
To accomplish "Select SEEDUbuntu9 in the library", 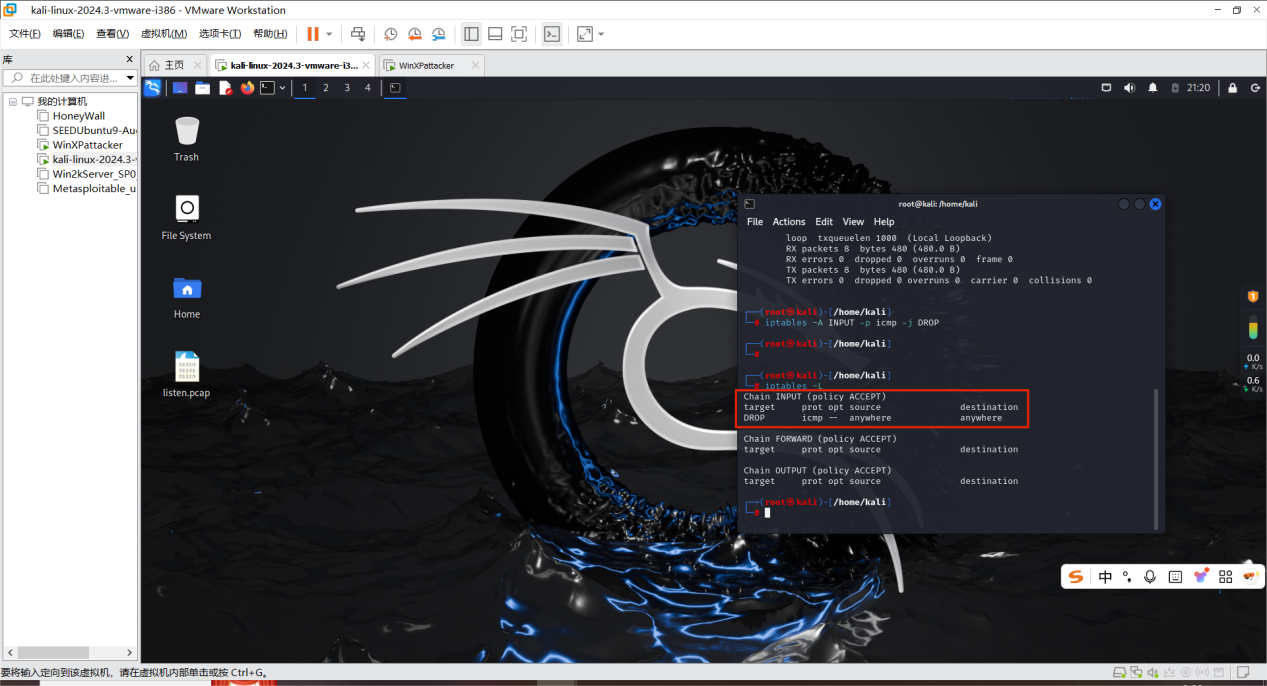I will 87,130.
